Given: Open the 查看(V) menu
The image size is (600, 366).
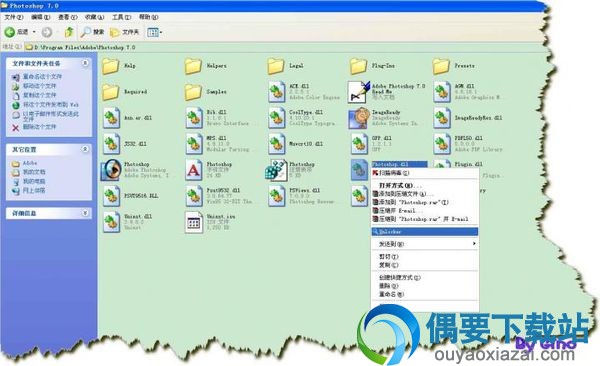Looking at the screenshot, I should [x=67, y=17].
